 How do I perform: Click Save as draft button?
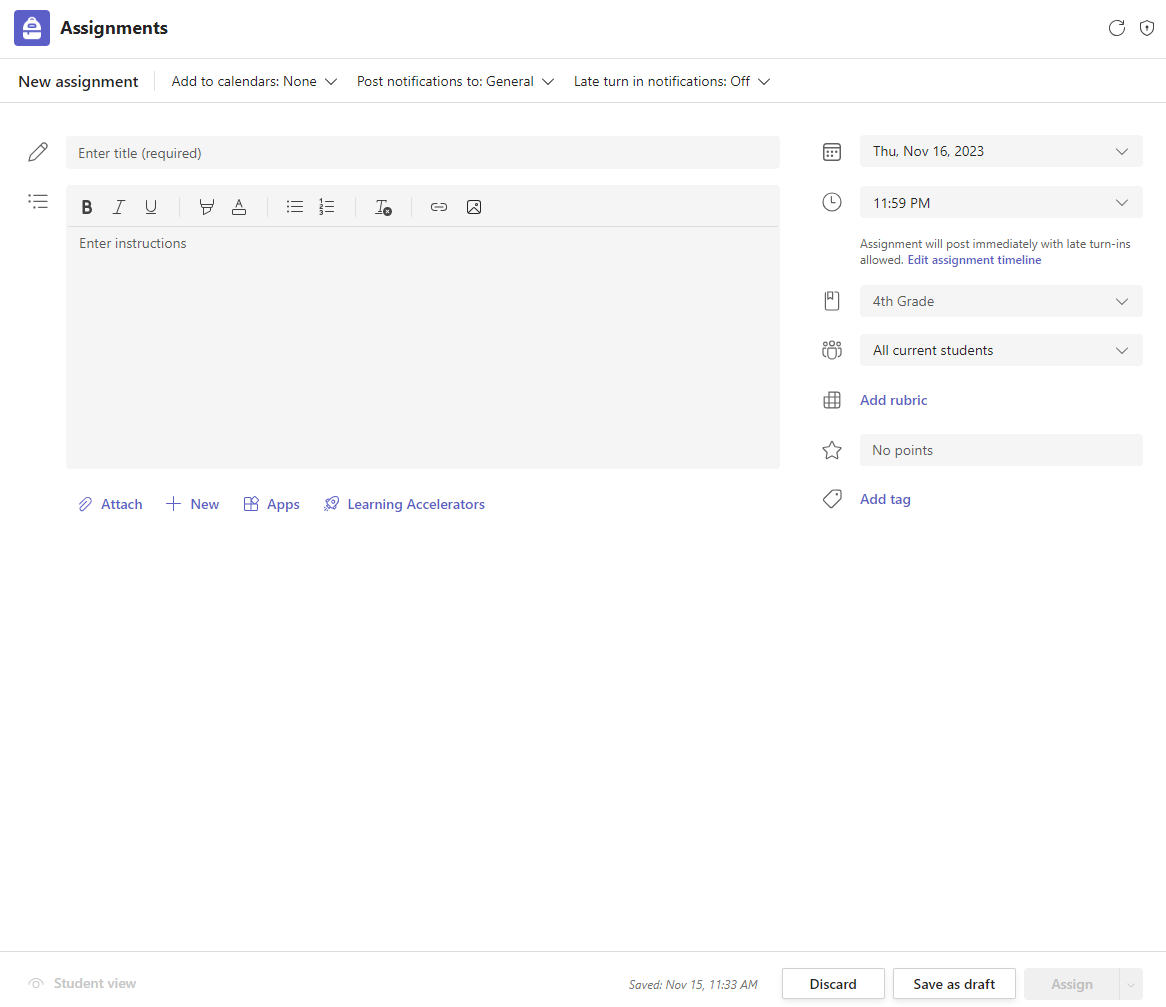point(954,984)
